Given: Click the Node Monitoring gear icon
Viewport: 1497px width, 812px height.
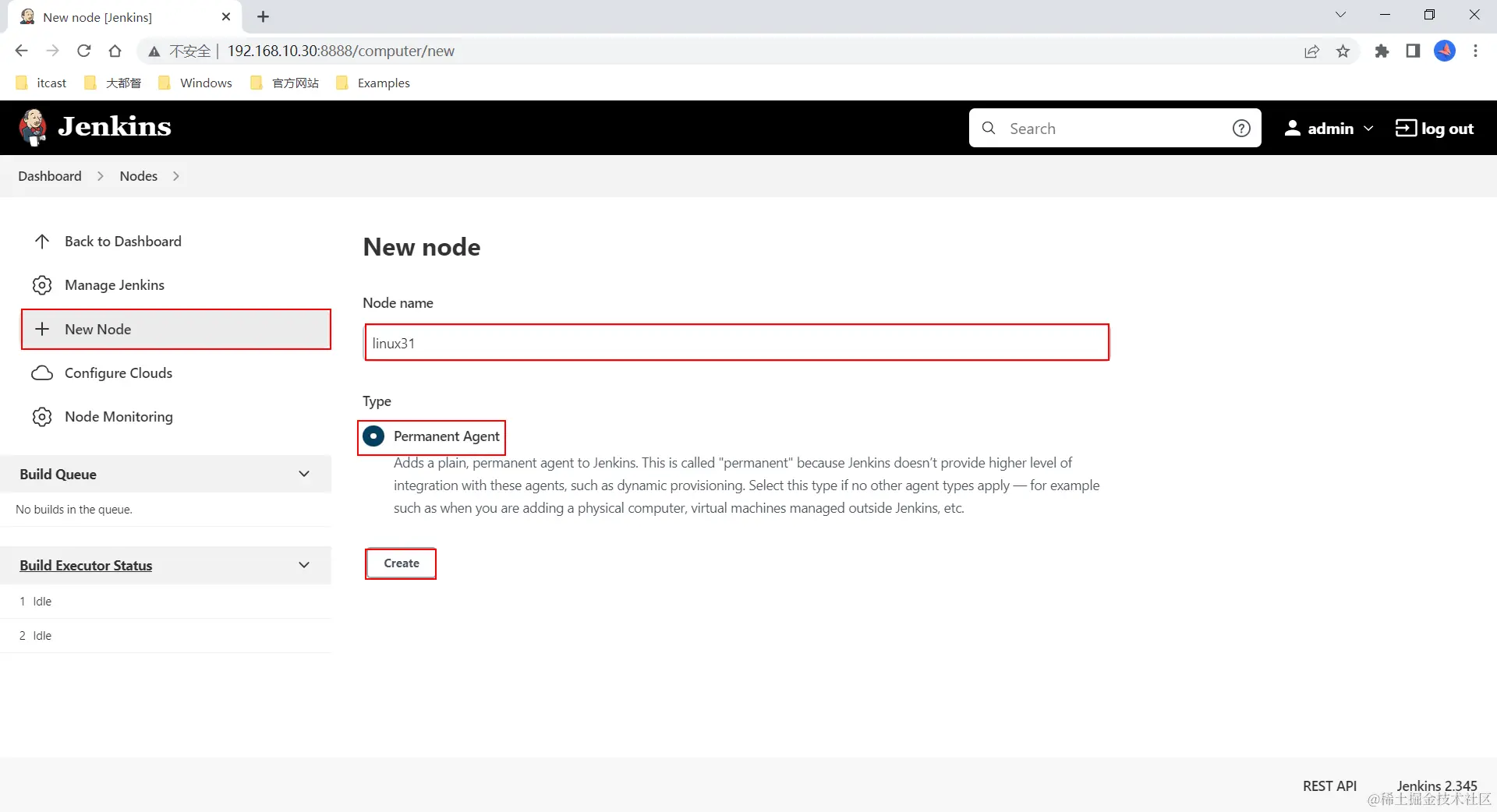Looking at the screenshot, I should tap(42, 417).
